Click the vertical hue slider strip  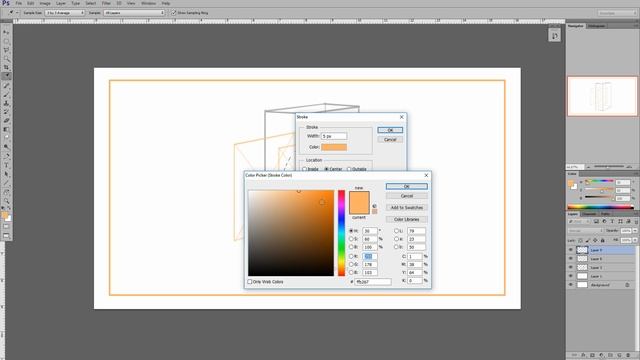341,233
